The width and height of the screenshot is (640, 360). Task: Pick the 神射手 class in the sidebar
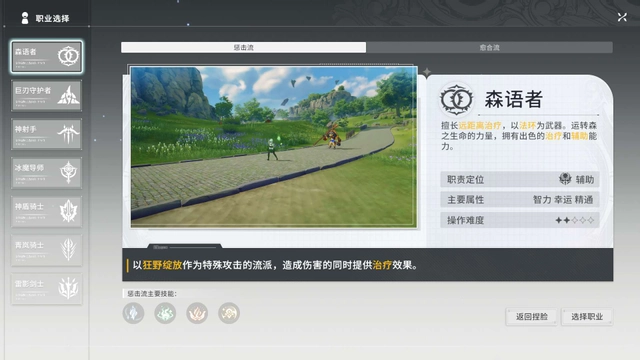tap(47, 134)
